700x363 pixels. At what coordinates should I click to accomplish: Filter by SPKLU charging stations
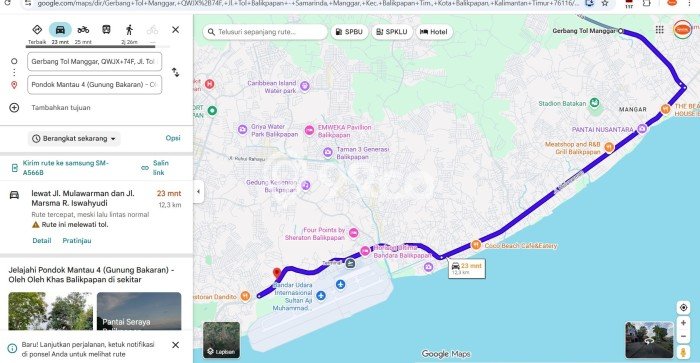click(392, 32)
